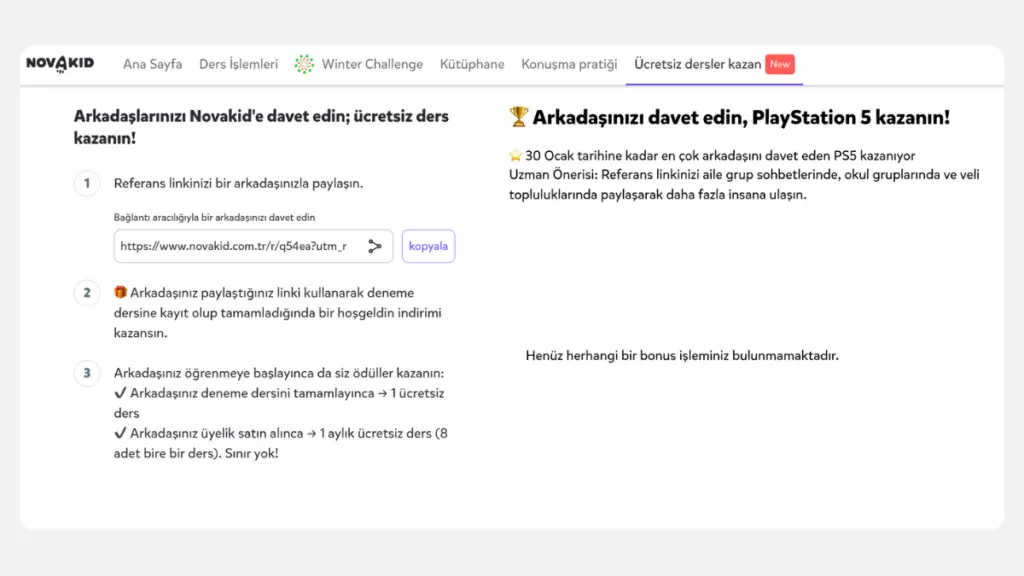This screenshot has height=576, width=1024.
Task: Click the step 3 number circle
Action: (87, 373)
